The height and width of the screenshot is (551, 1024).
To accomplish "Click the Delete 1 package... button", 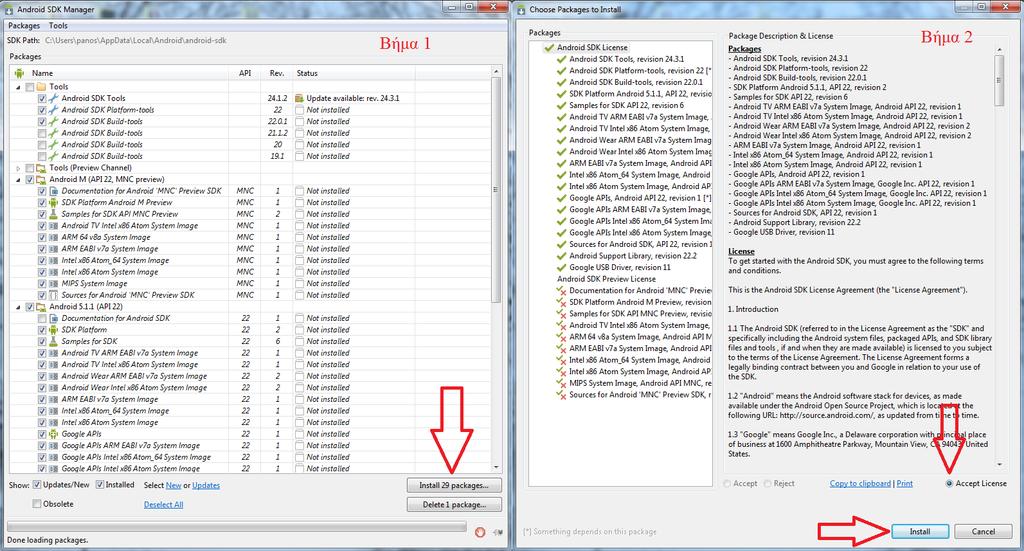I will (x=454, y=505).
